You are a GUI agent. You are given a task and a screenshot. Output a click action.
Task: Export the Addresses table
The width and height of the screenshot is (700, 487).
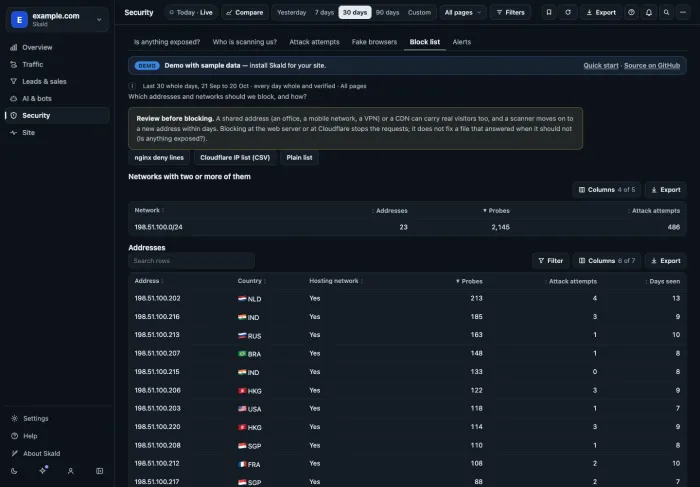tap(666, 261)
